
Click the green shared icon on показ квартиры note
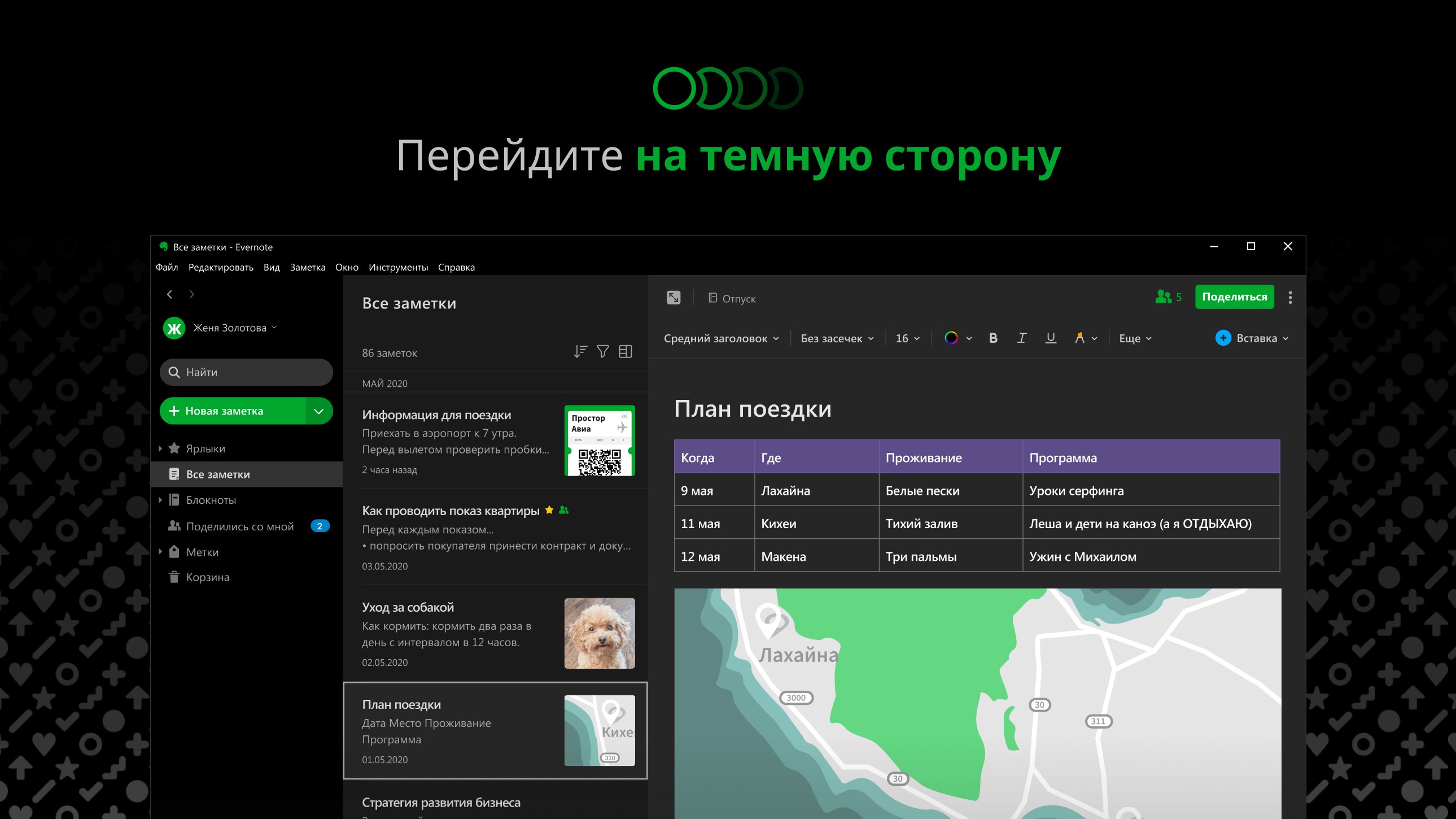point(563,510)
